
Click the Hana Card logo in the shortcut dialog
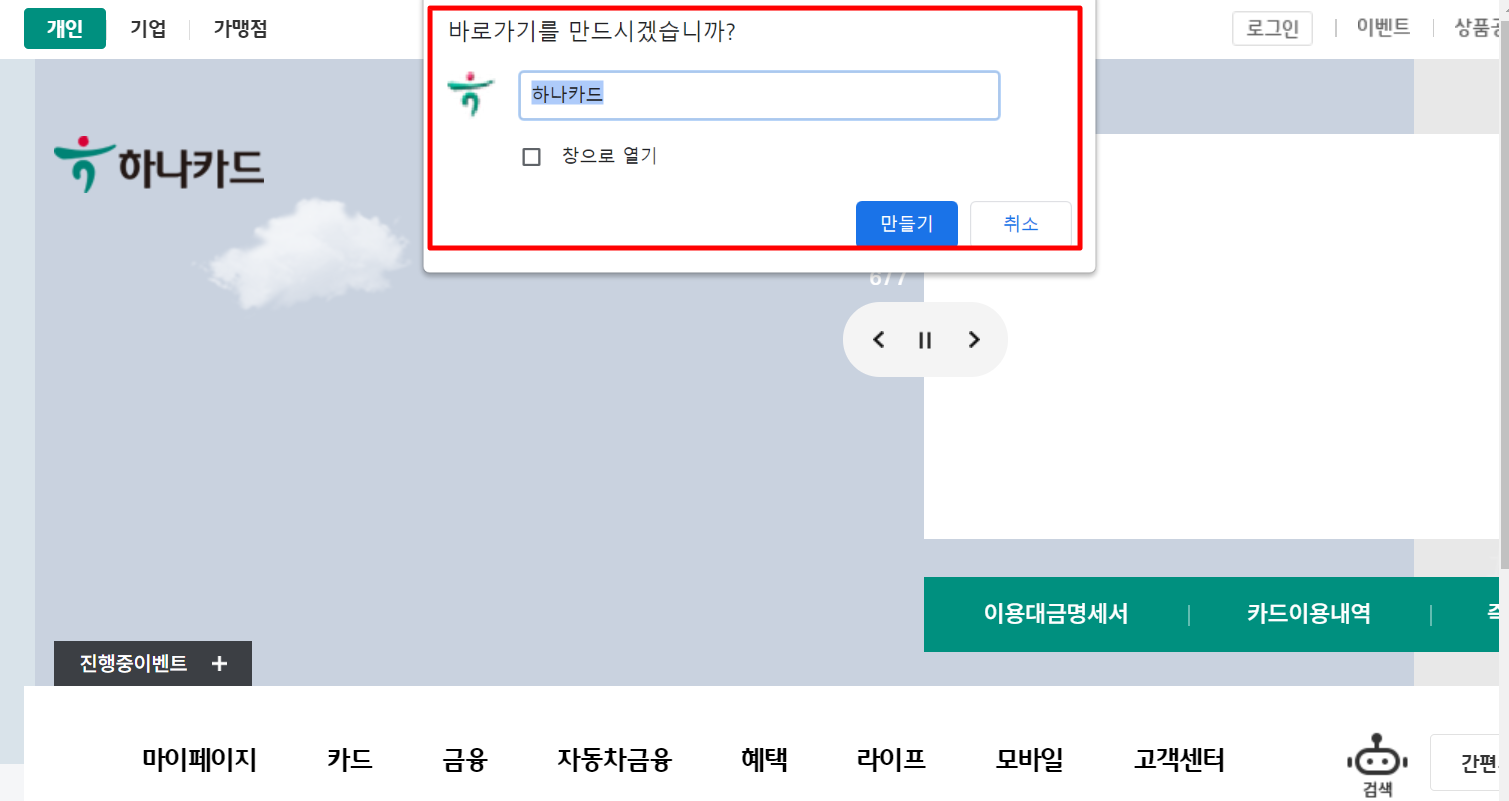[470, 96]
